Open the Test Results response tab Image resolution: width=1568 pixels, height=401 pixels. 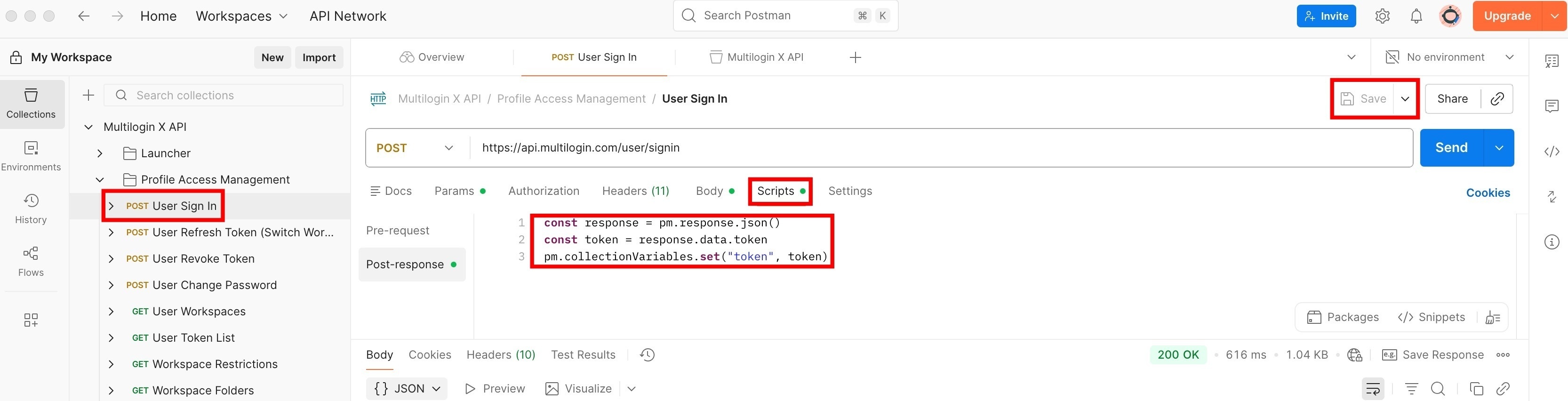[x=583, y=355]
